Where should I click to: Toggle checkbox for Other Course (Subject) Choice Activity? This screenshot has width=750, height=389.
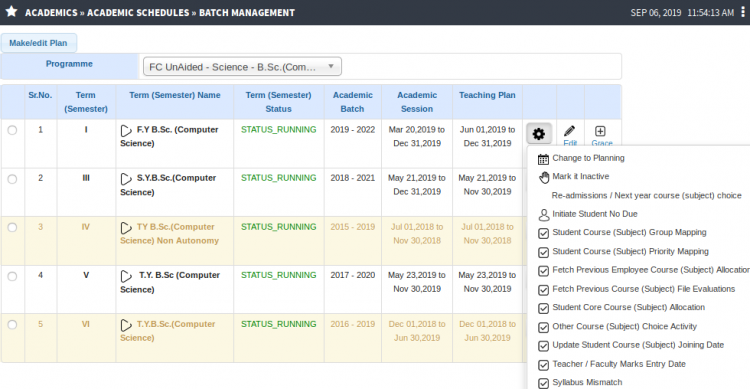(x=543, y=327)
